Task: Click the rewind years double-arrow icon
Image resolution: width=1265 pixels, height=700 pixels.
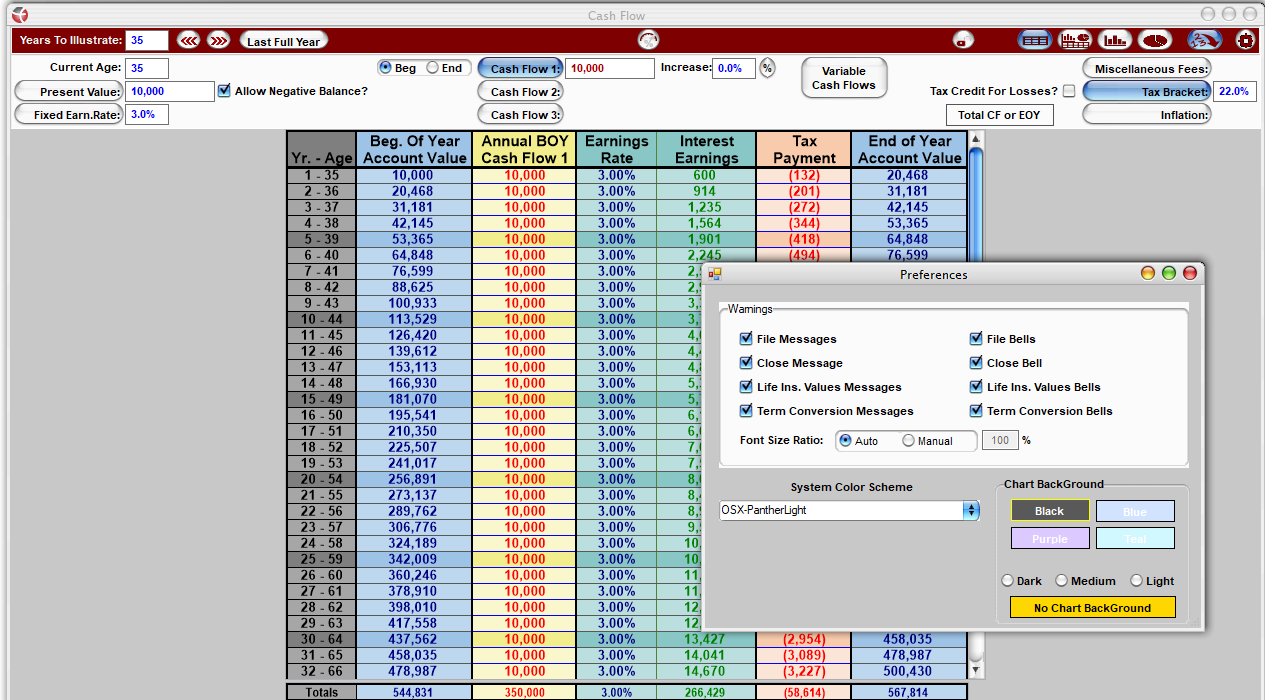Action: 188,41
